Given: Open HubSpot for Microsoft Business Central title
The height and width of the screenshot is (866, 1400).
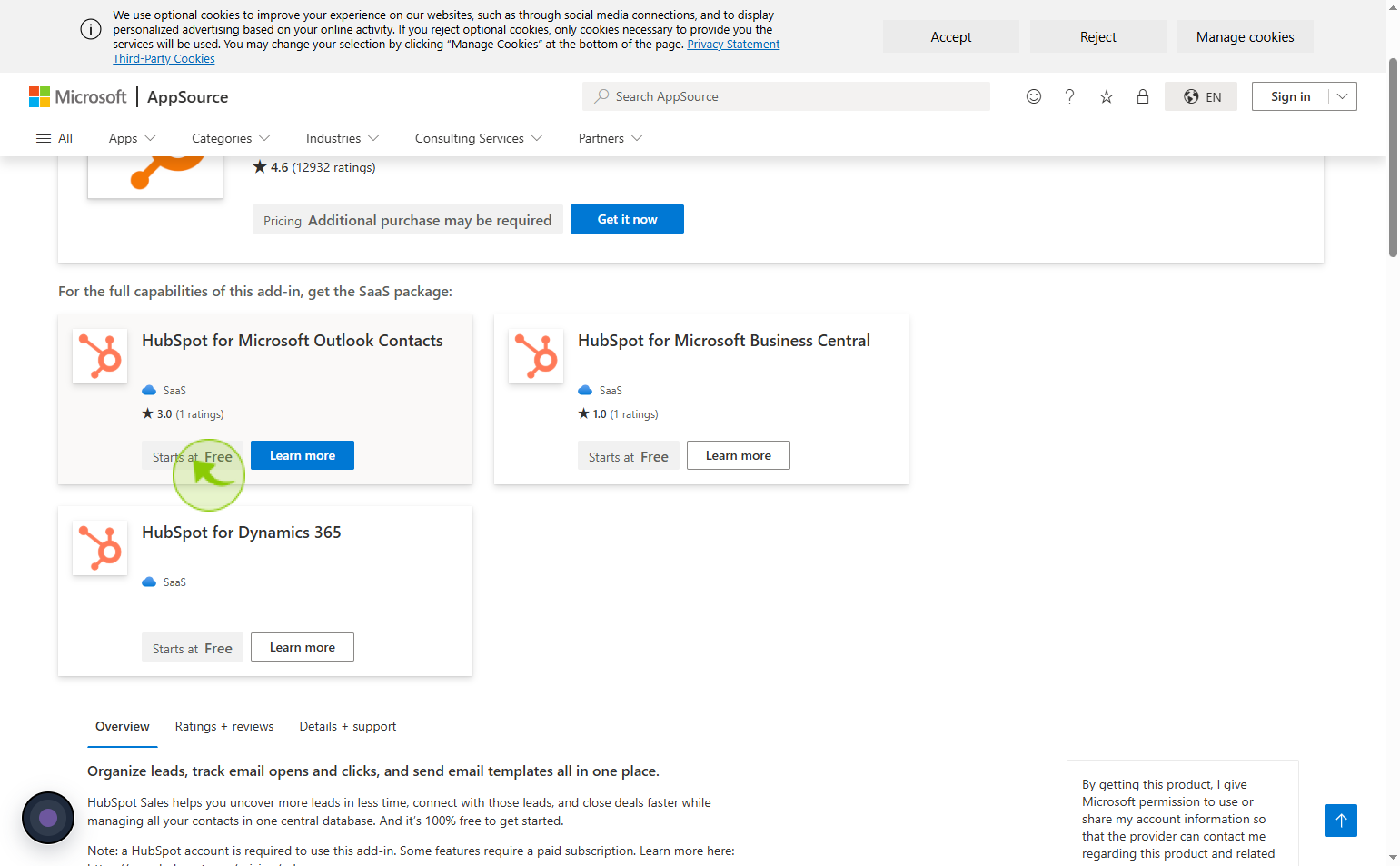Looking at the screenshot, I should 724,341.
